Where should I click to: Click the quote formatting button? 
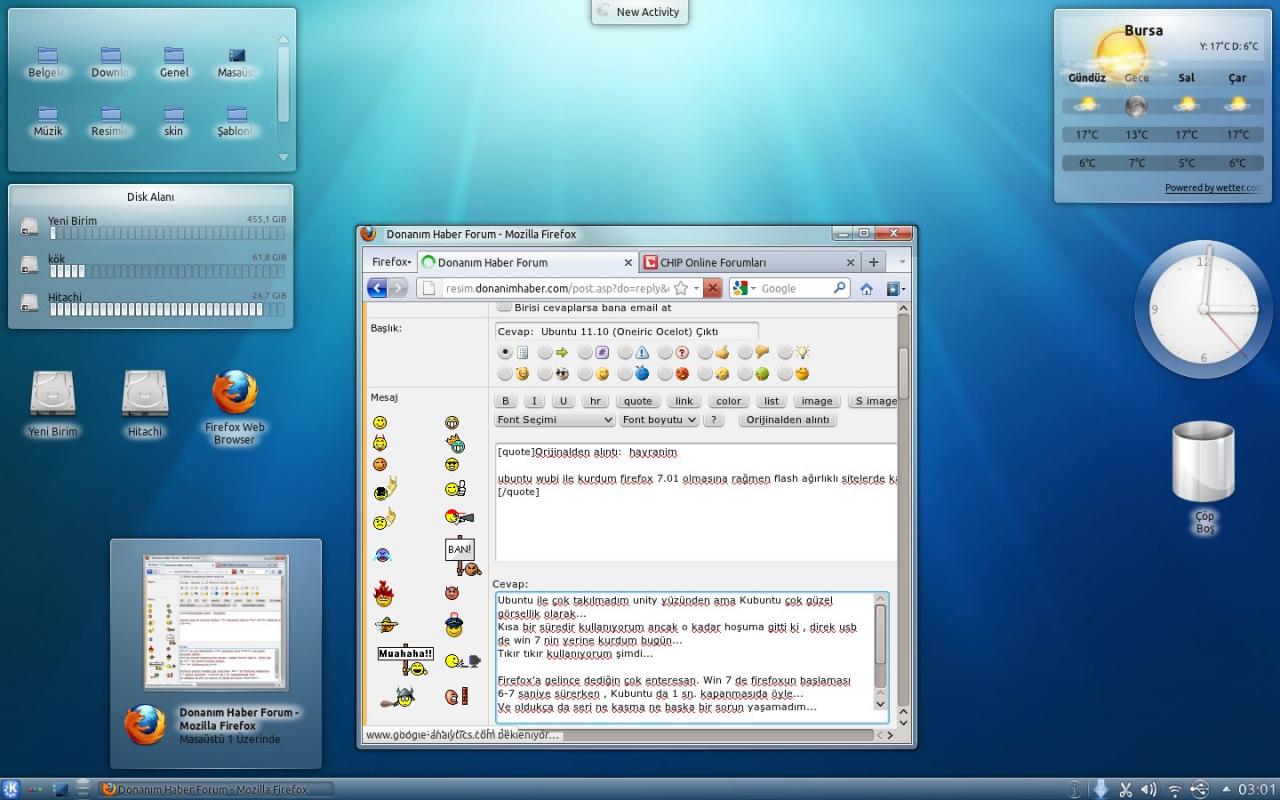(x=638, y=401)
